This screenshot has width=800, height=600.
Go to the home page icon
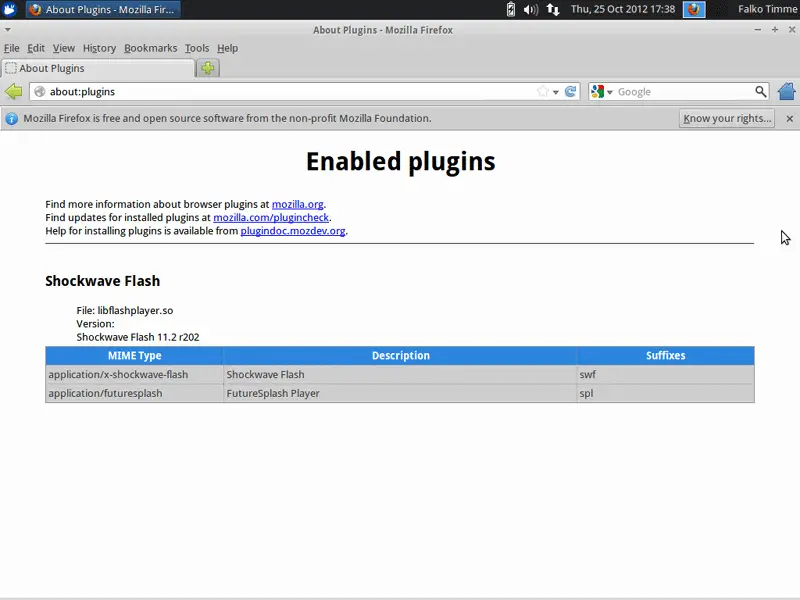coord(786,92)
